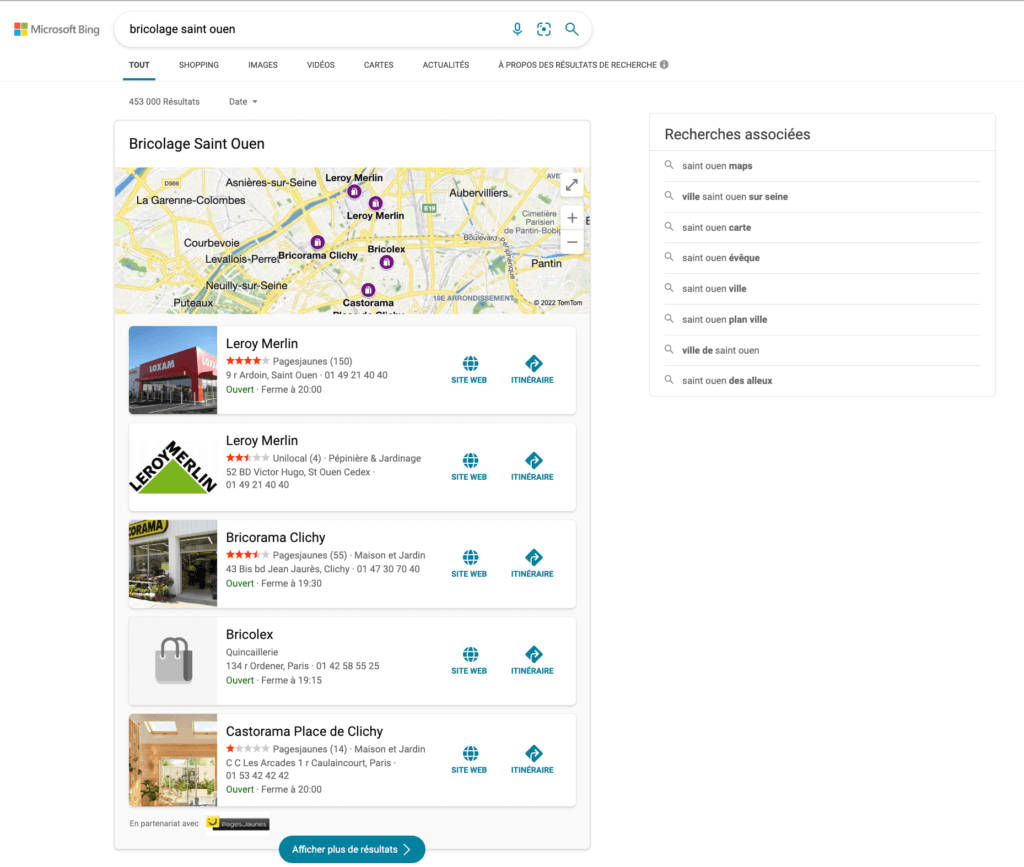Zoom in on the map with the plus icon
The height and width of the screenshot is (867, 1024).
tap(572, 217)
